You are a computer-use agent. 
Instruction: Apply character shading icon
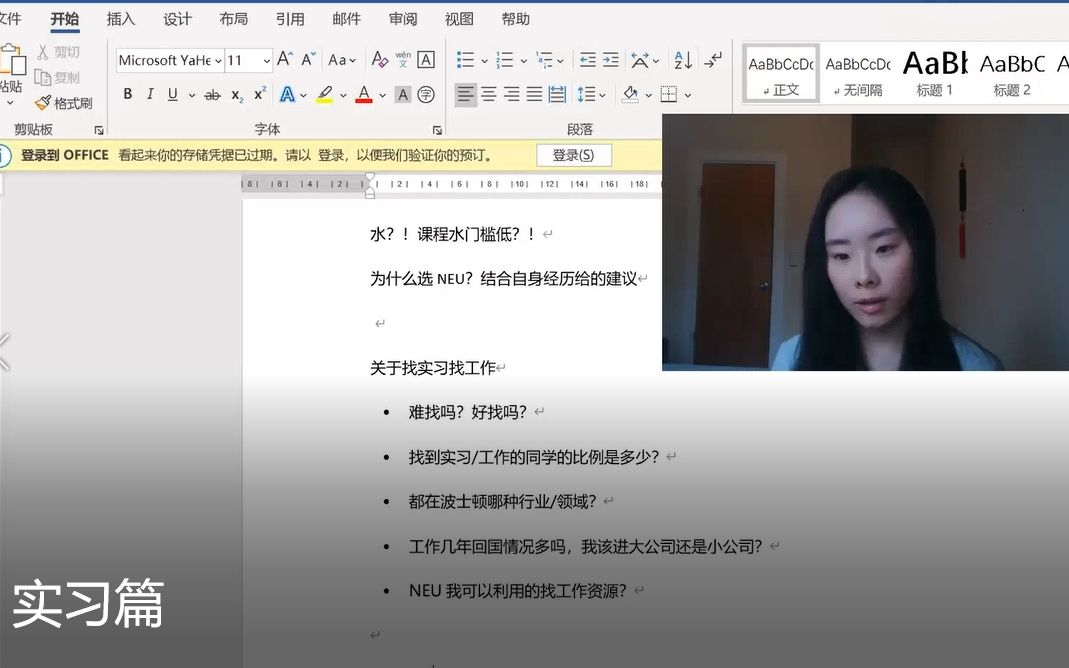402,93
